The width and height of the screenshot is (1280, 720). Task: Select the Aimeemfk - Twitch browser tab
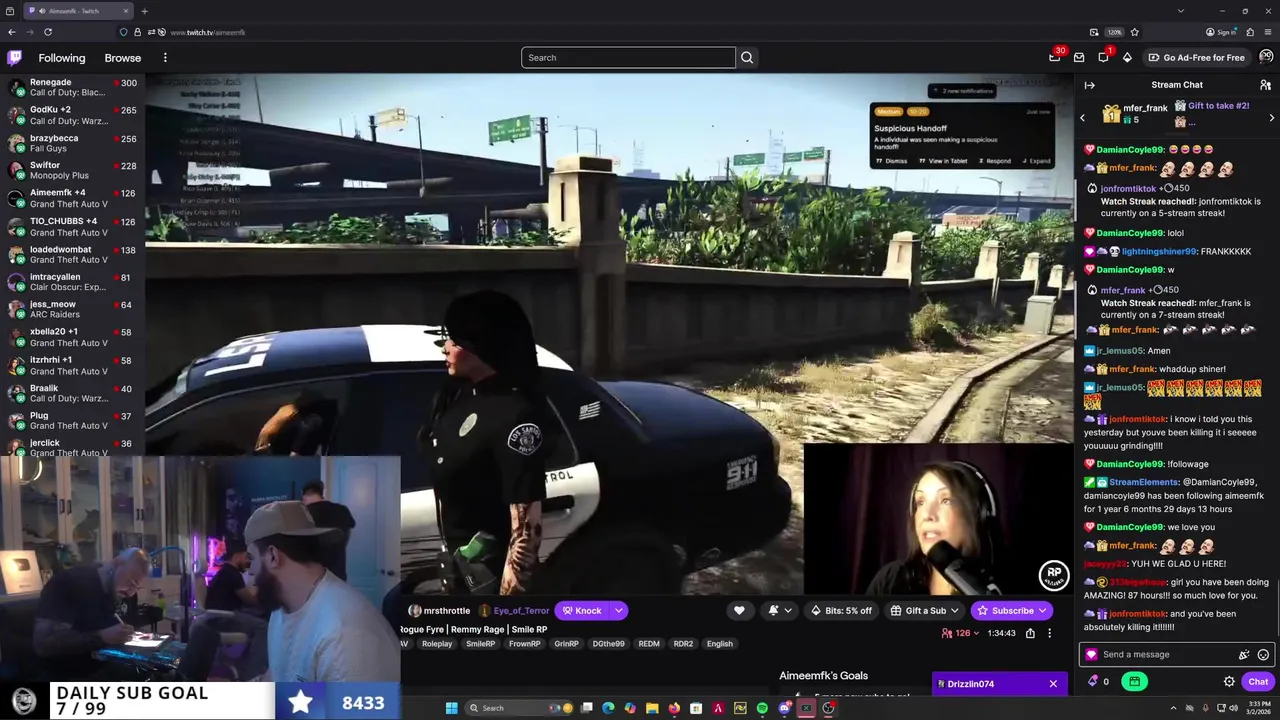click(x=78, y=11)
